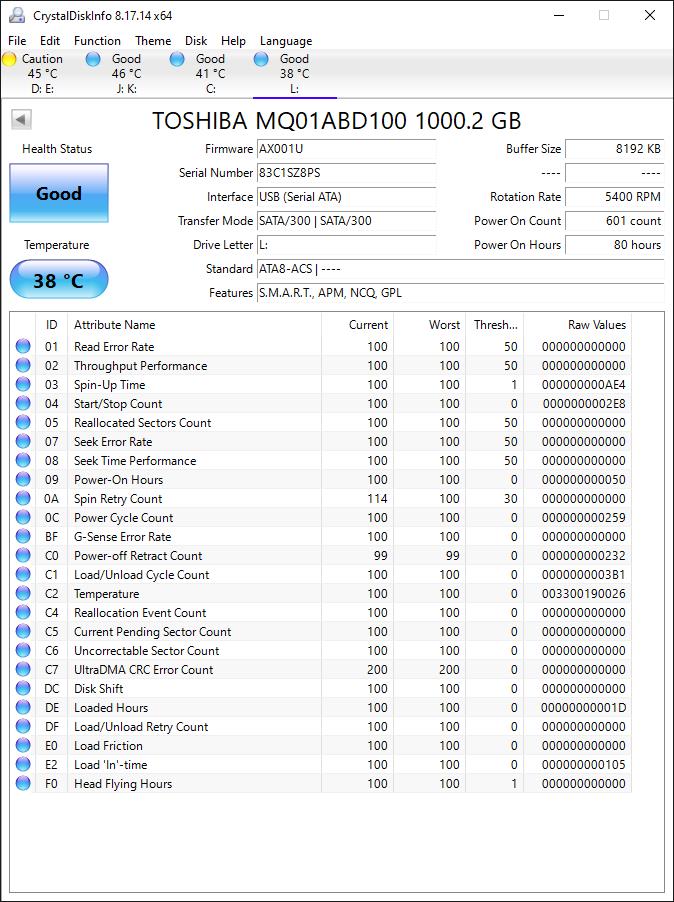This screenshot has height=902, width=674.
Task: Select the yellow Caution disk D: E: indicator
Action: [x=9, y=59]
